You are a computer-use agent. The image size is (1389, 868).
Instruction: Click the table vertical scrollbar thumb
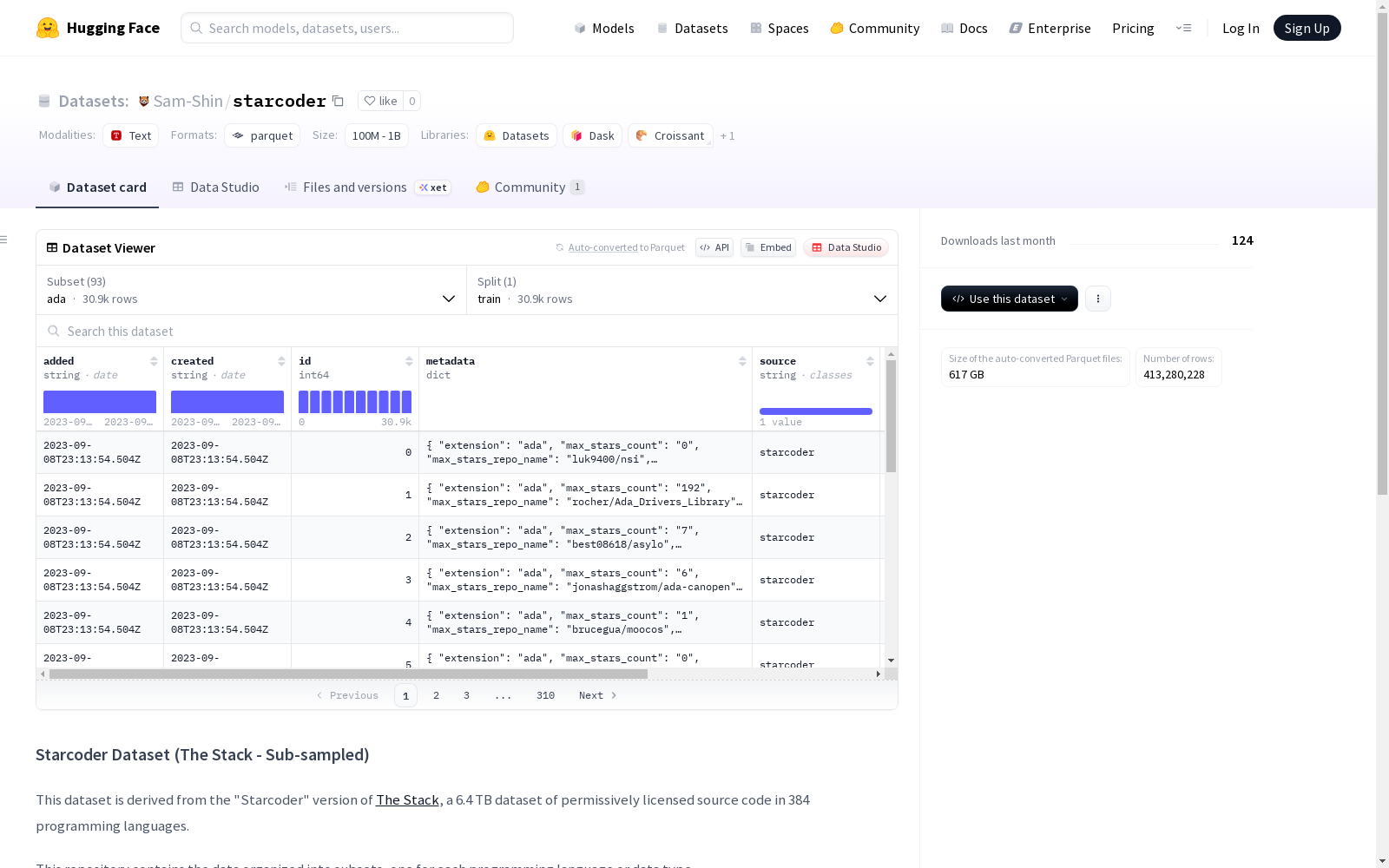891,416
